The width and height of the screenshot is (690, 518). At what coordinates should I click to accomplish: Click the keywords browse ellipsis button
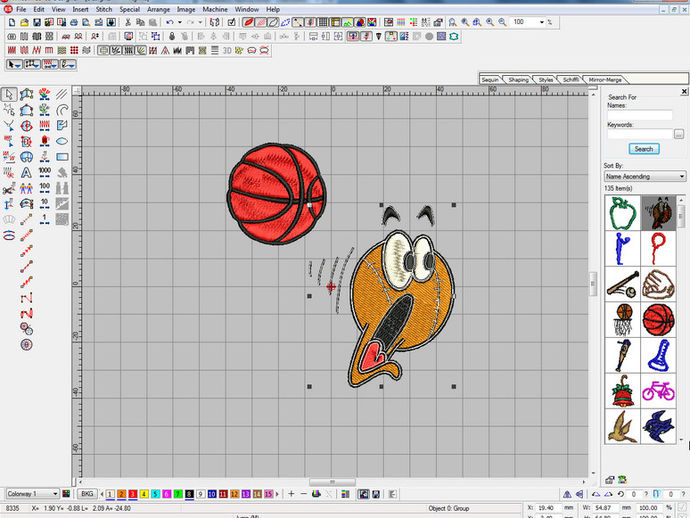pyautogui.click(x=679, y=134)
